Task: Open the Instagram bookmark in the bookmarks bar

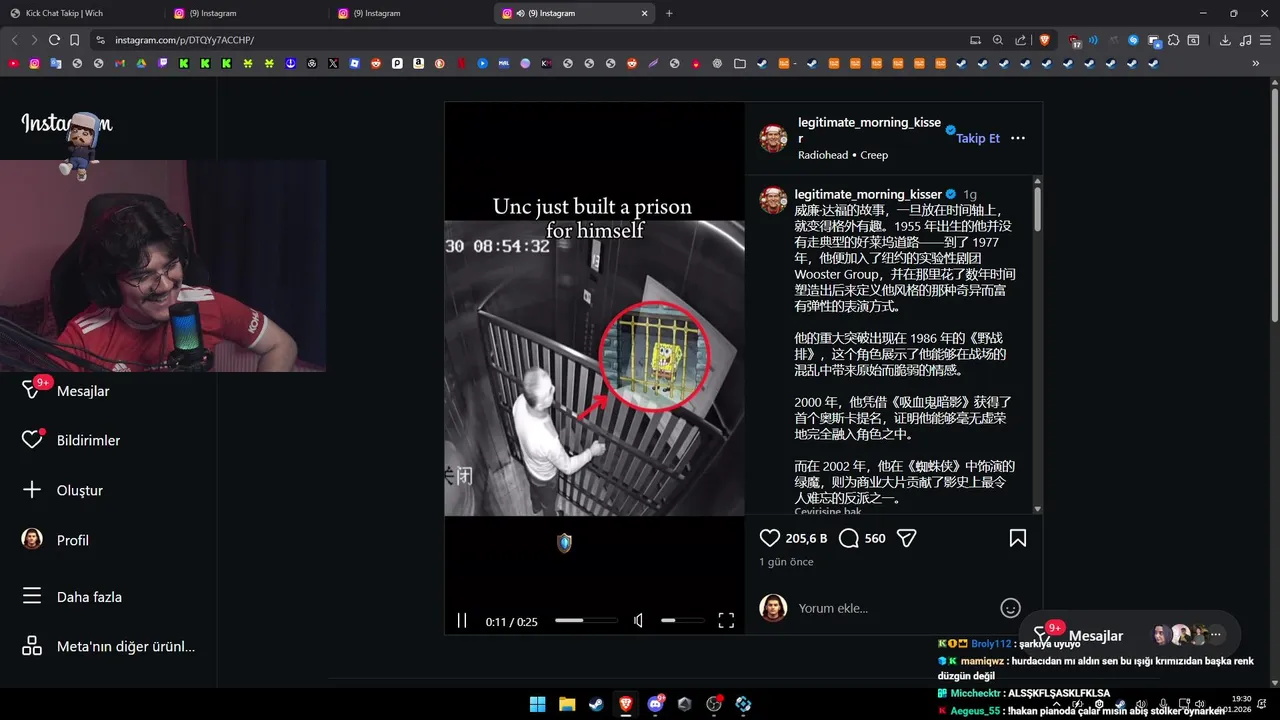Action: (x=34, y=63)
